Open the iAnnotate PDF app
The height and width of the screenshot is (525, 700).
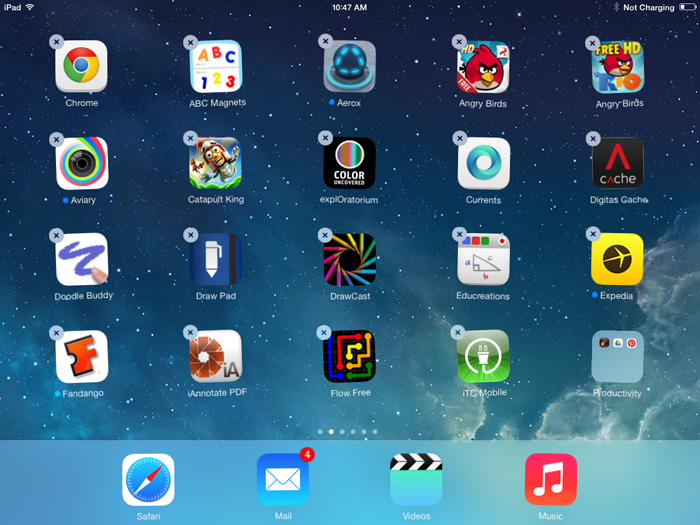click(216, 356)
